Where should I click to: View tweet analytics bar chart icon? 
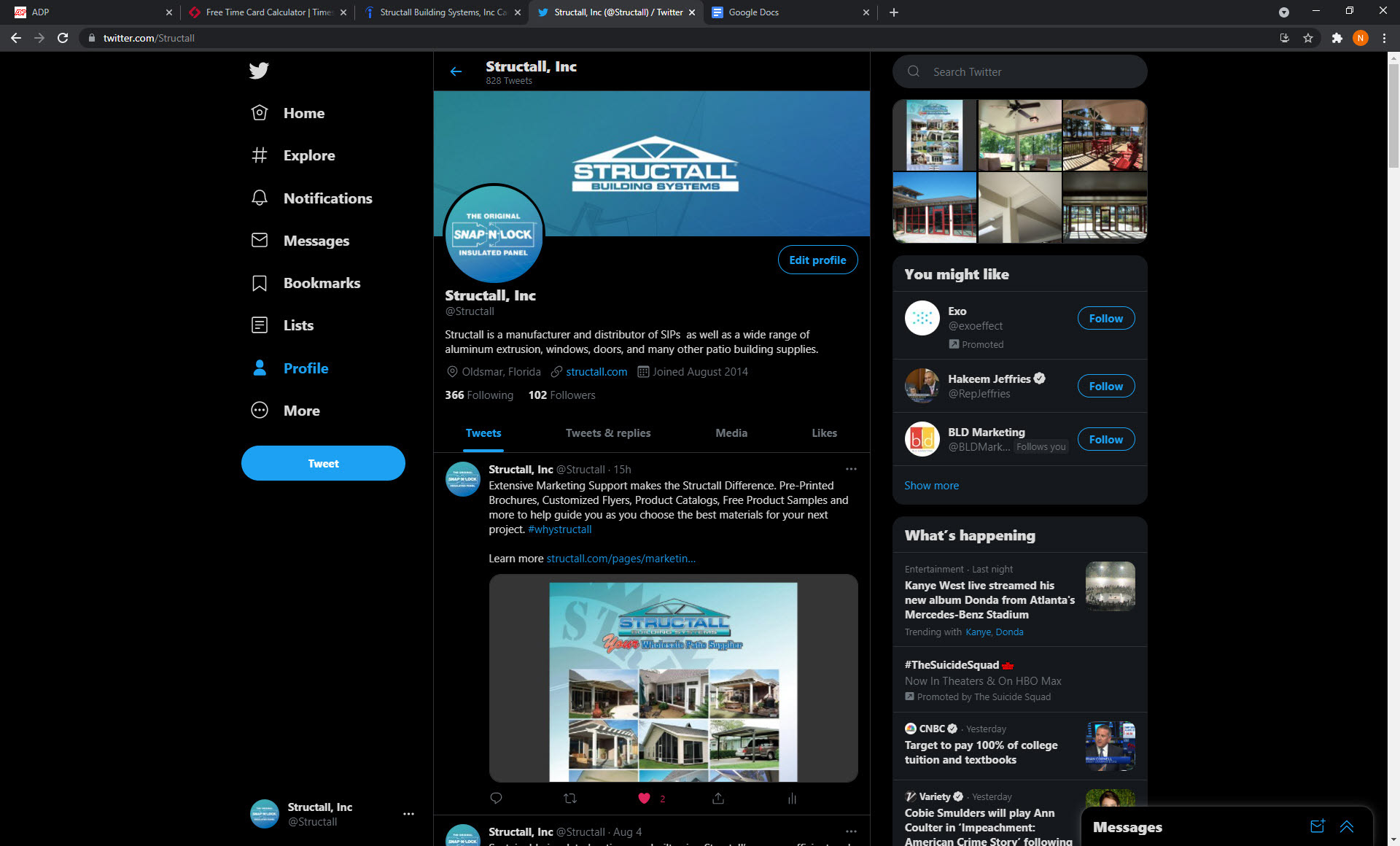[792, 798]
